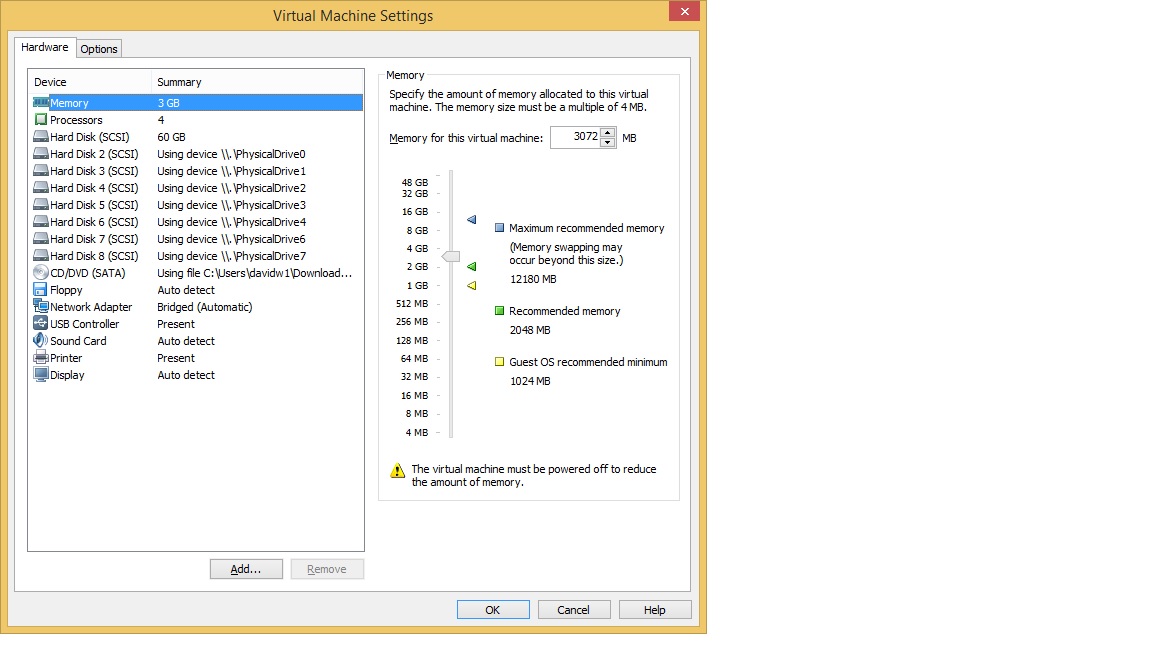The image size is (1152, 648).
Task: Click the blue maximum recommended memory marker
Action: point(472,219)
